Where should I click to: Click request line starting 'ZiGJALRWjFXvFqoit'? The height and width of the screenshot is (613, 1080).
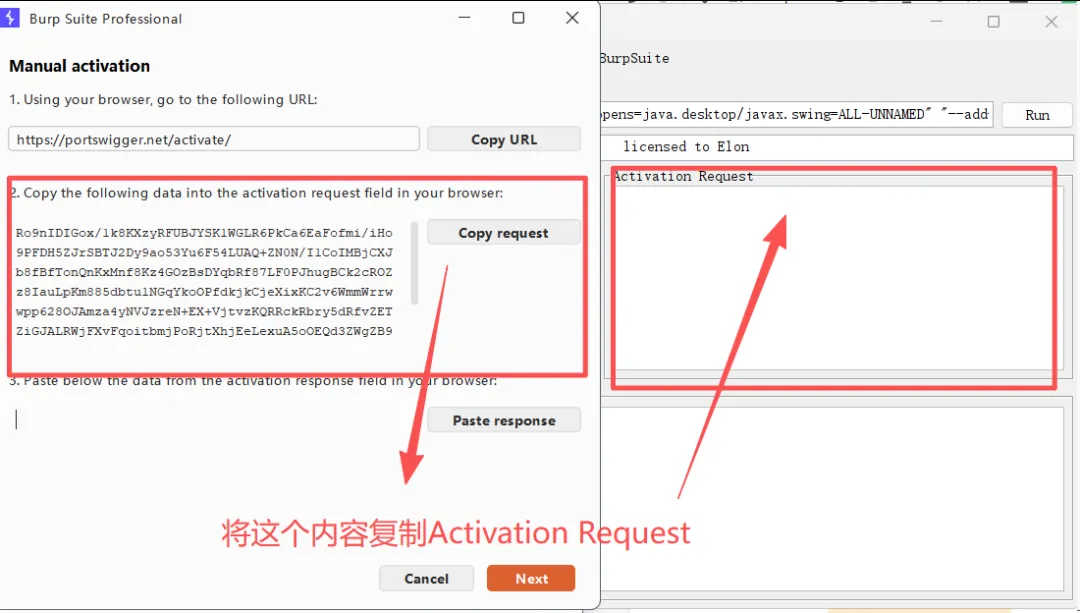(204, 331)
